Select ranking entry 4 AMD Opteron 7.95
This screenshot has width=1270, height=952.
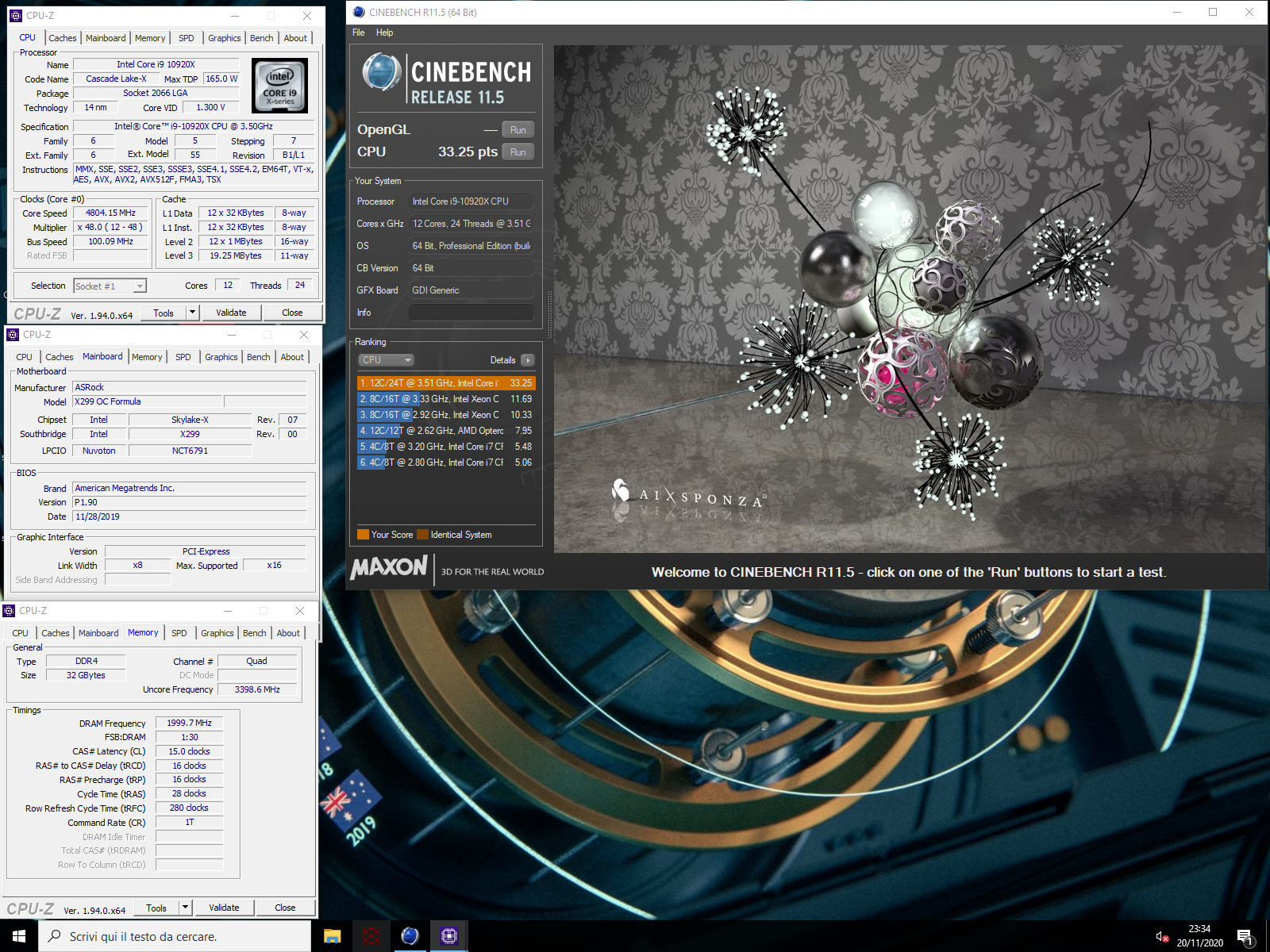[x=446, y=431]
